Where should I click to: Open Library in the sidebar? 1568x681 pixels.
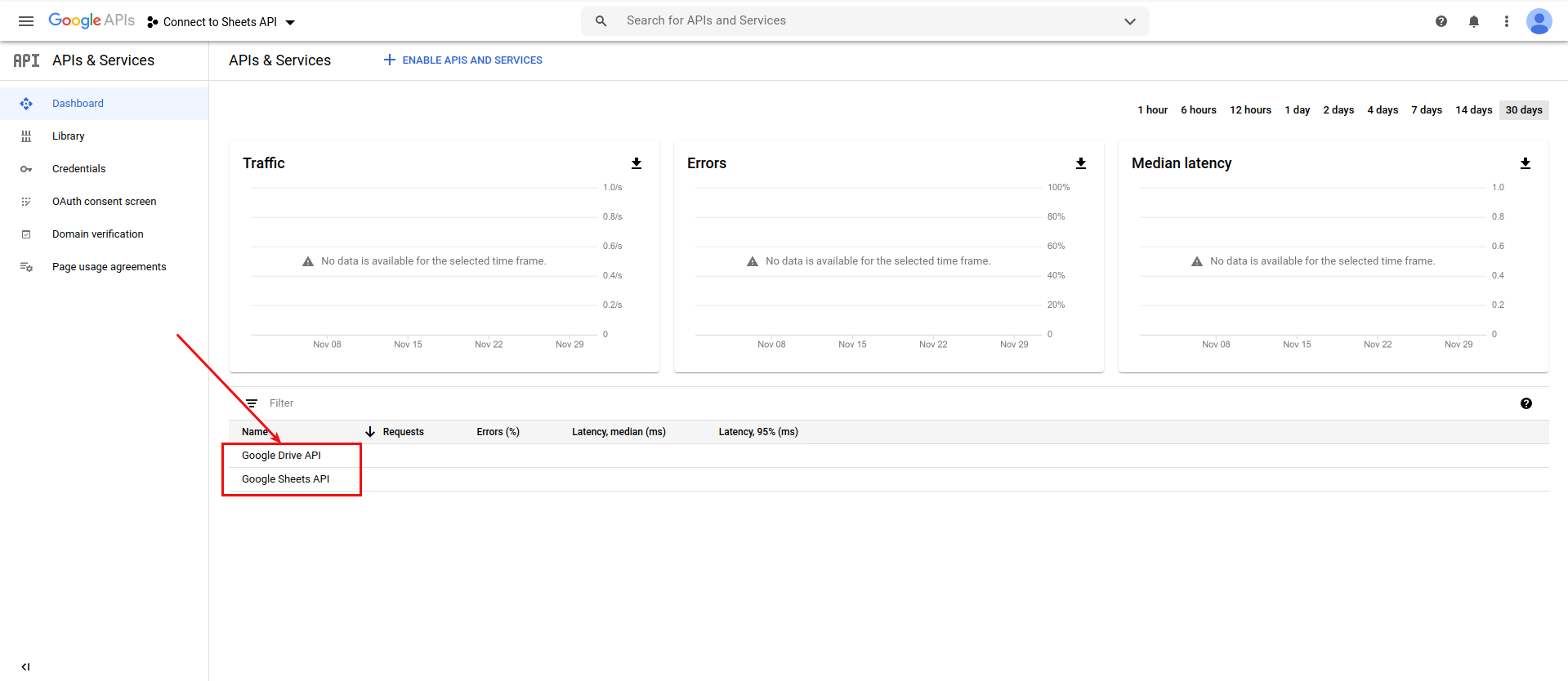[104, 136]
